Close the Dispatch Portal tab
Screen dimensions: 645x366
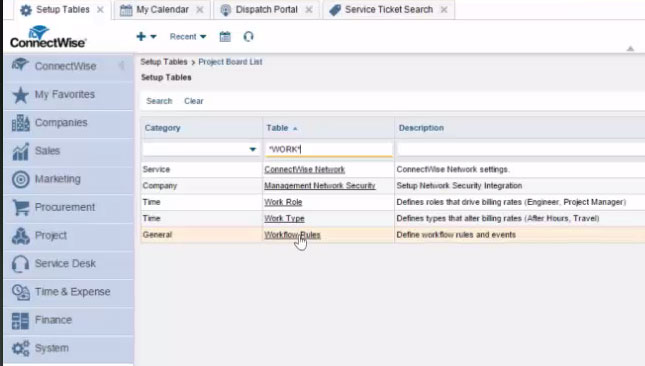tap(309, 9)
